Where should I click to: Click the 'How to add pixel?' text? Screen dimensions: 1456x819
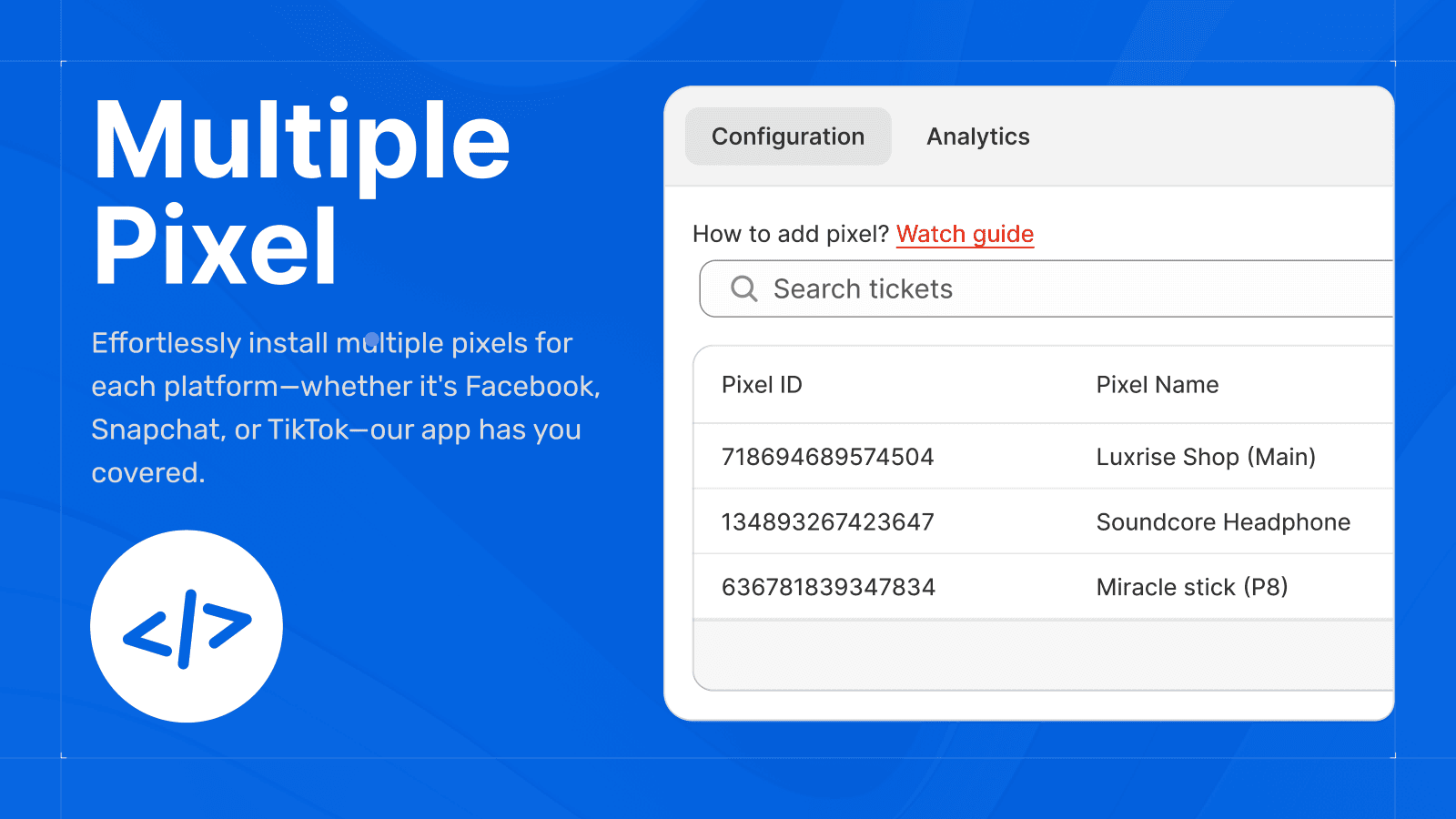[791, 234]
